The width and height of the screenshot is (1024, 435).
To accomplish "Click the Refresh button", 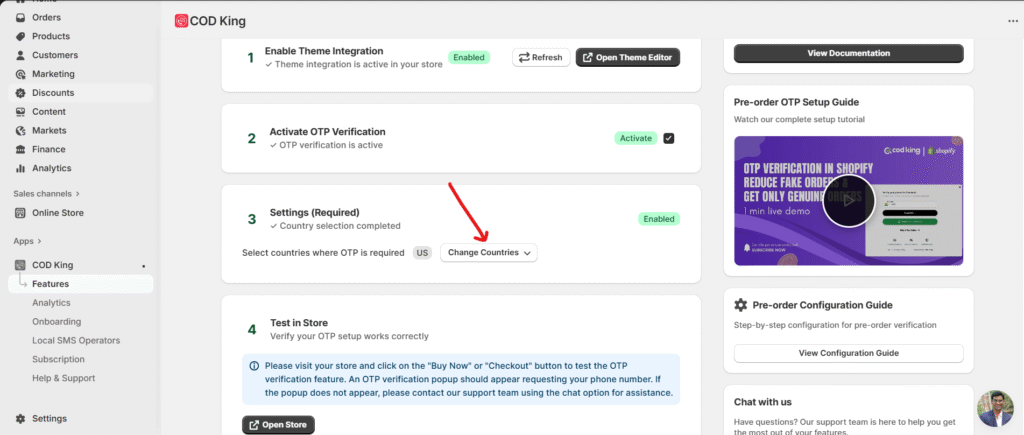I will [x=541, y=57].
